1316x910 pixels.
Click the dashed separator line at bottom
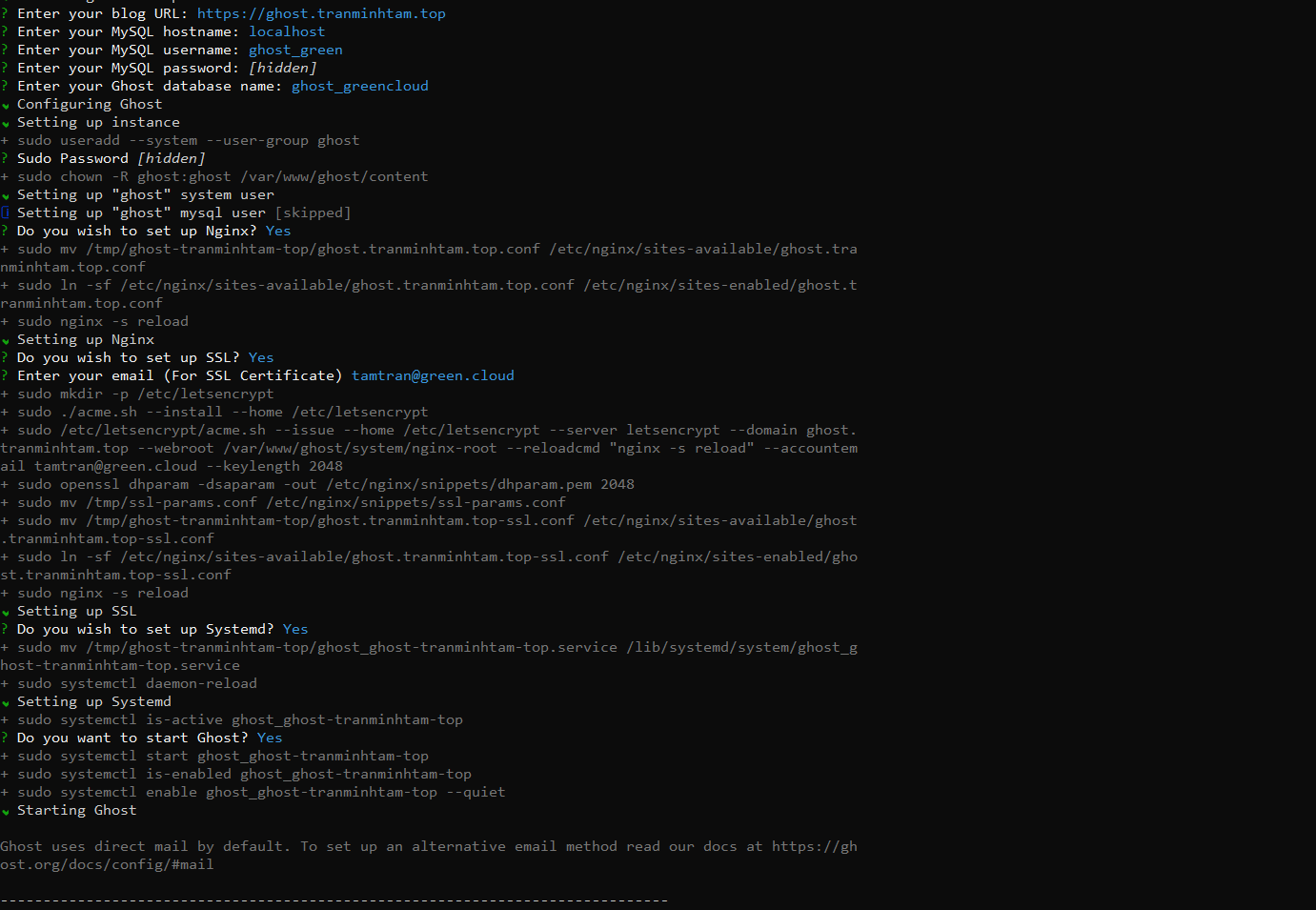[334, 900]
